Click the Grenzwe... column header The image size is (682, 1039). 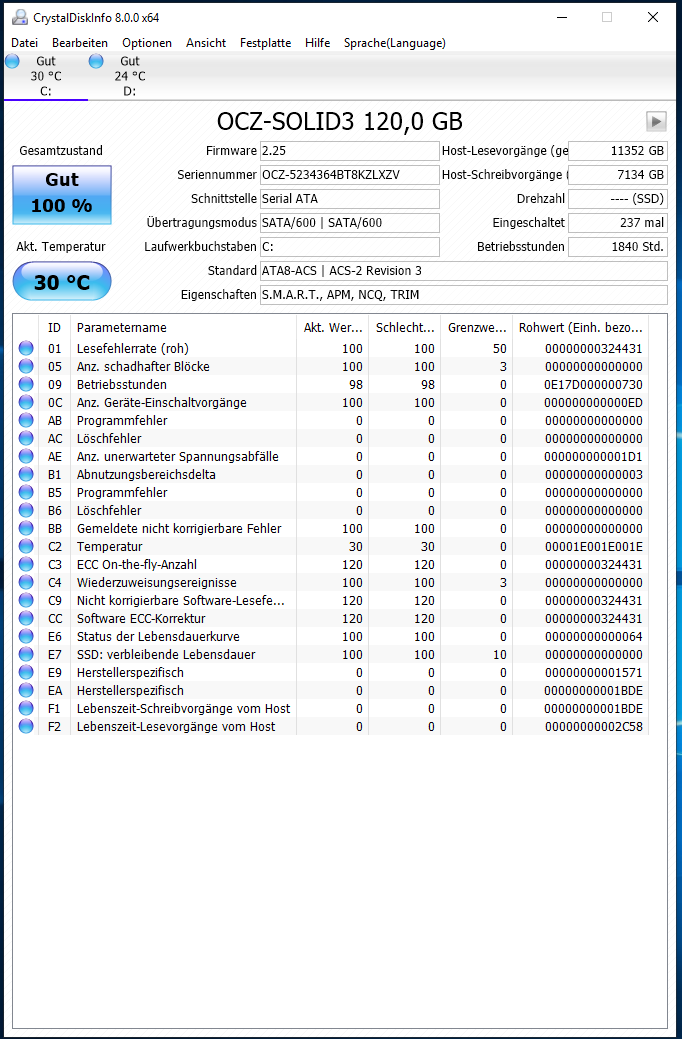[477, 327]
